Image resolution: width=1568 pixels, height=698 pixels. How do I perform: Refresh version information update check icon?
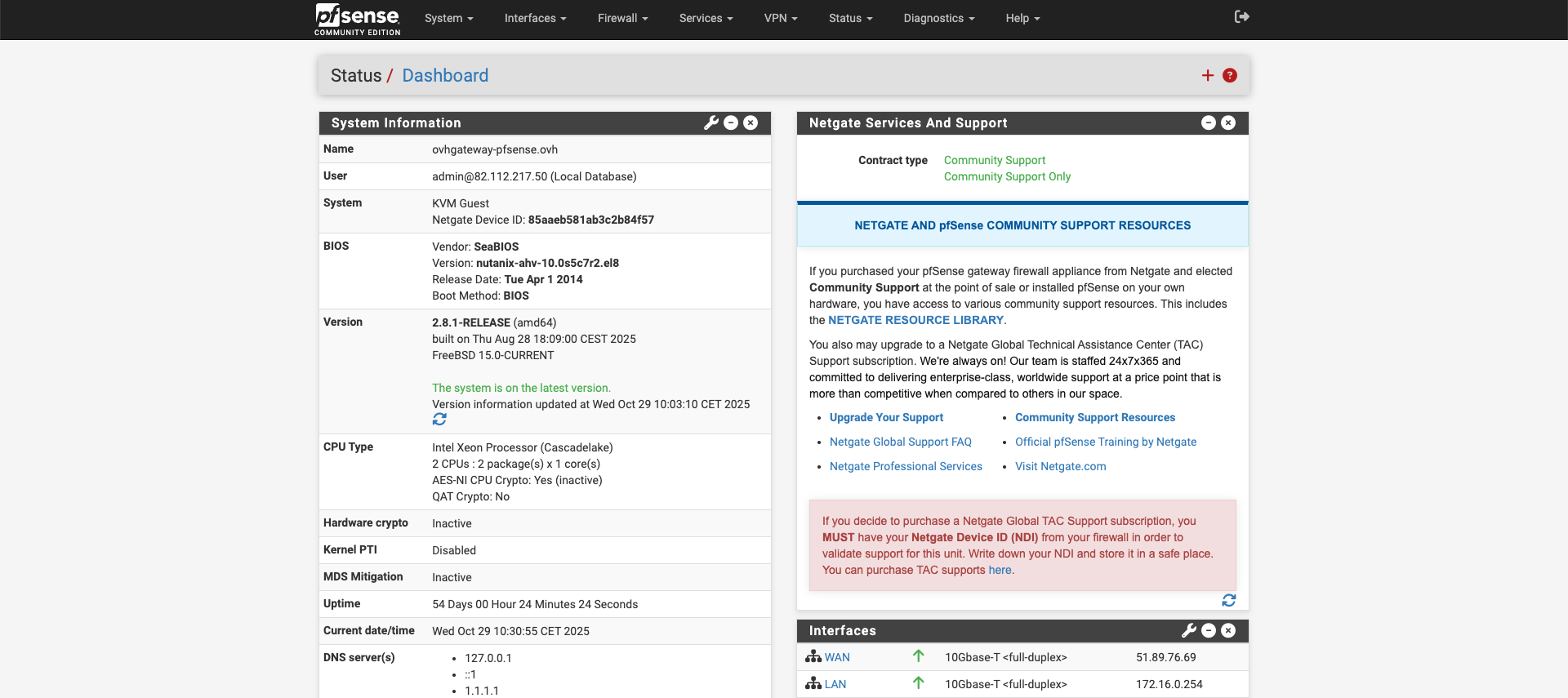439,420
